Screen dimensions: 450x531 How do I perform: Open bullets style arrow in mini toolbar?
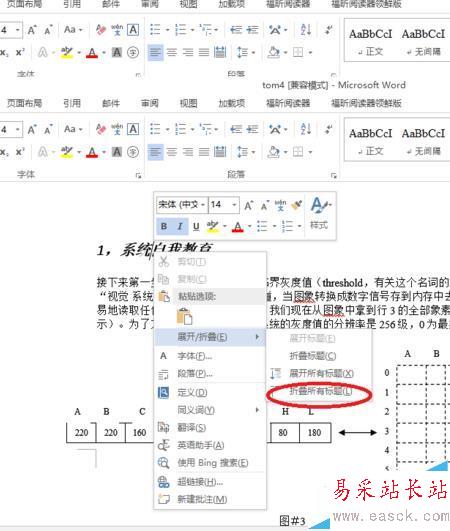(274, 226)
